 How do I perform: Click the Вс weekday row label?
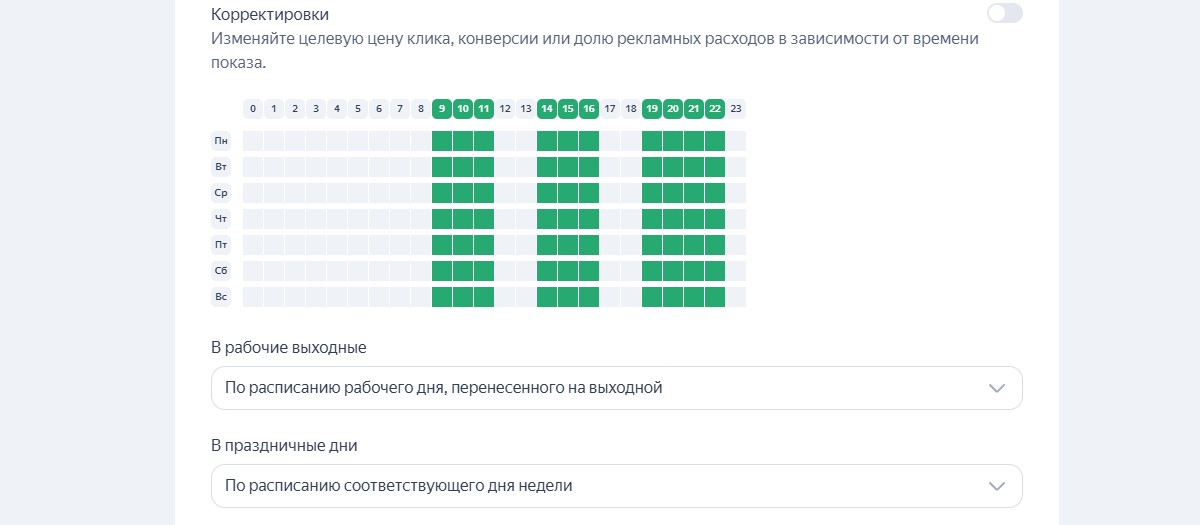[221, 297]
